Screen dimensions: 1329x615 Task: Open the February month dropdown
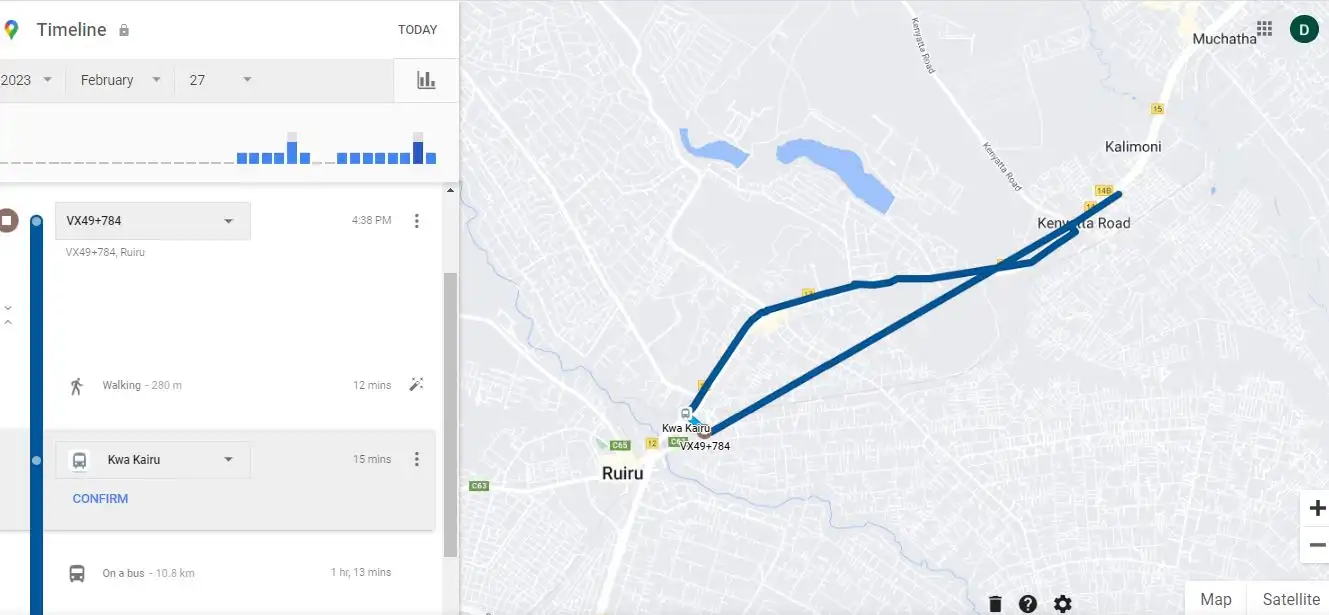[x=119, y=79]
